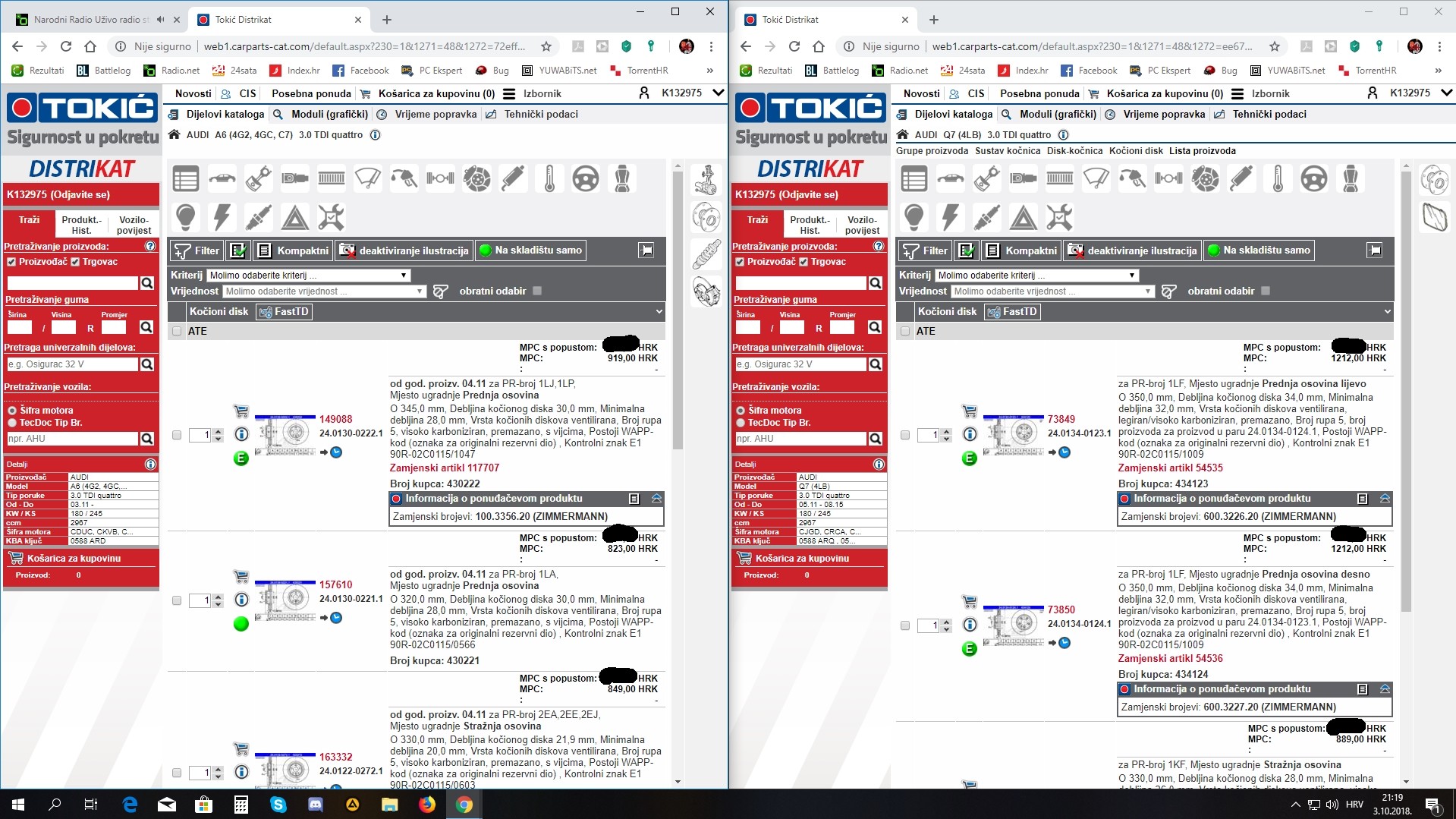
Task: Open the warning triangle category in left window
Action: coord(294,218)
